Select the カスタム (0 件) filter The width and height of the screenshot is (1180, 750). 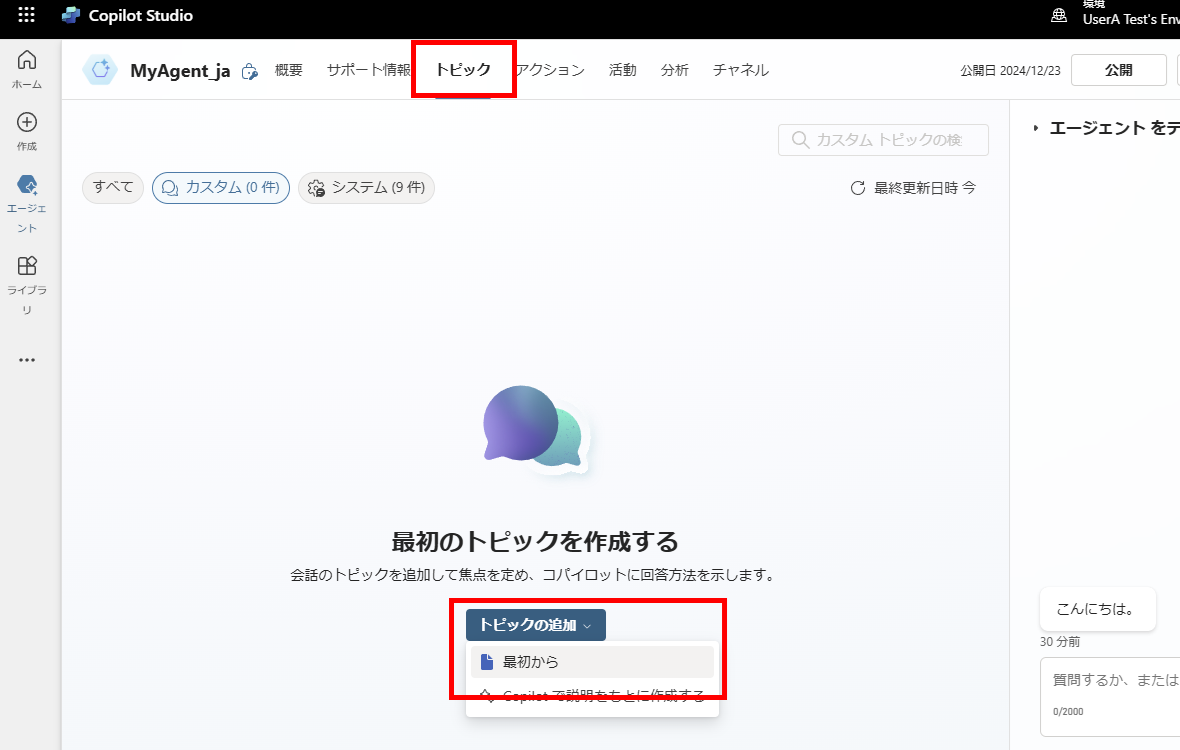221,187
